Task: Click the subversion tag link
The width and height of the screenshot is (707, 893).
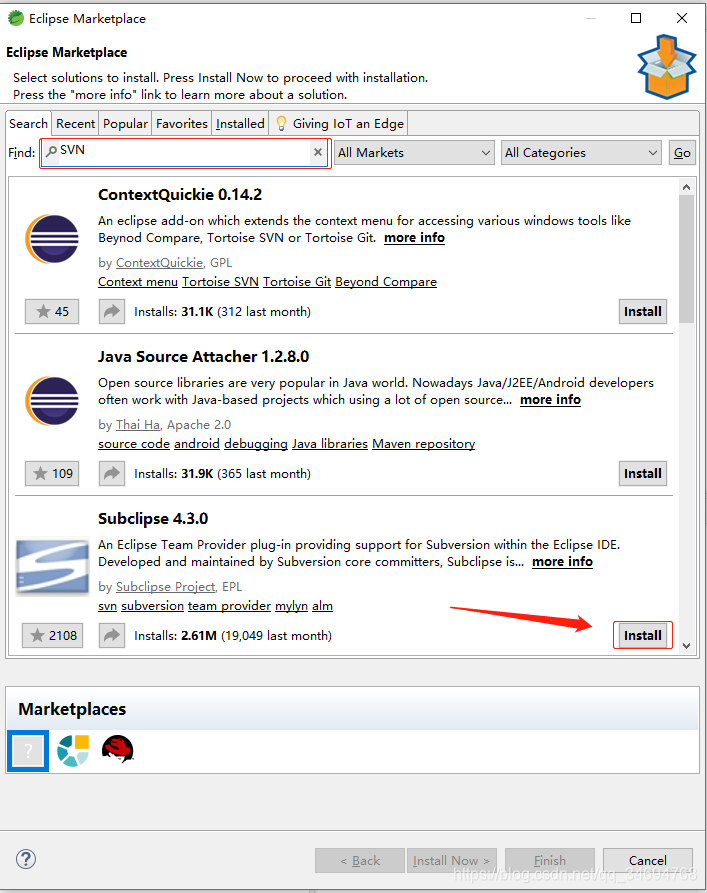Action: tap(153, 606)
